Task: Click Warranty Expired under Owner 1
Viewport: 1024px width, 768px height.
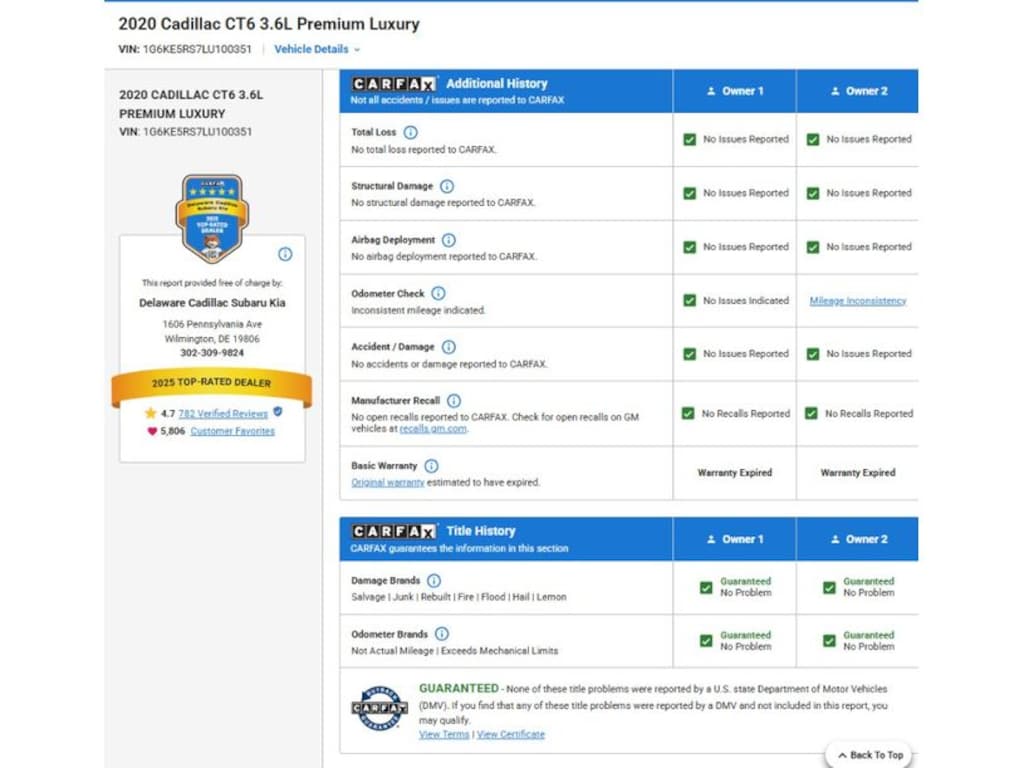Action: point(735,473)
